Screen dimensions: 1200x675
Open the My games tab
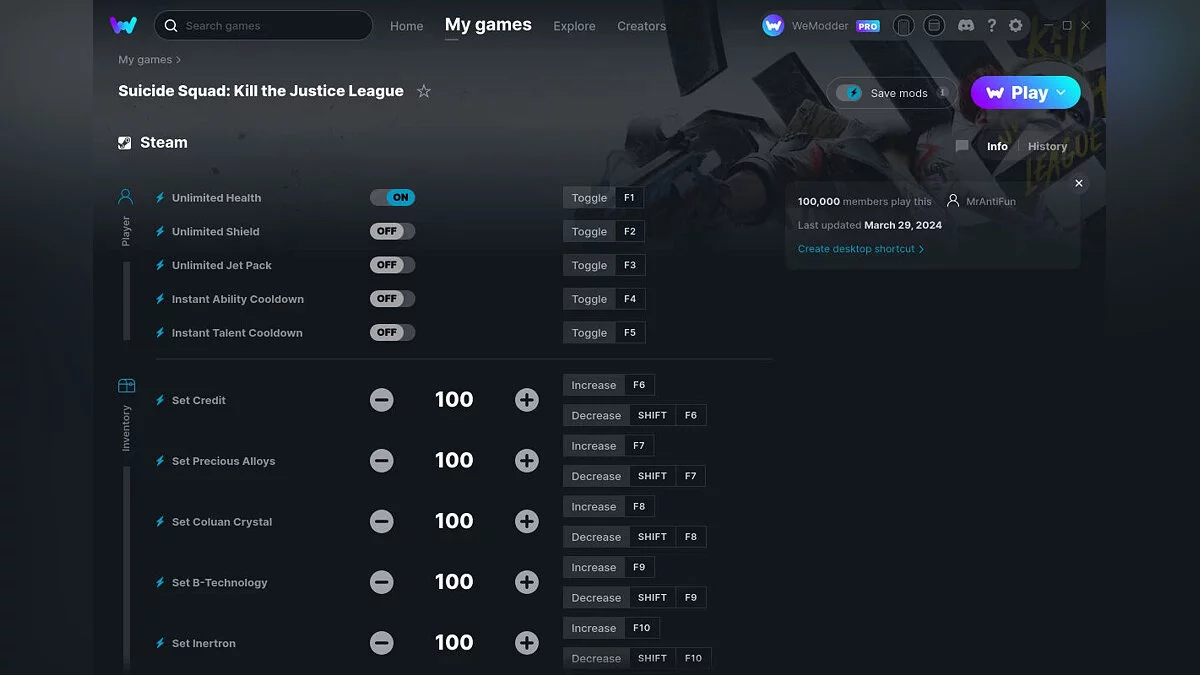click(x=488, y=25)
